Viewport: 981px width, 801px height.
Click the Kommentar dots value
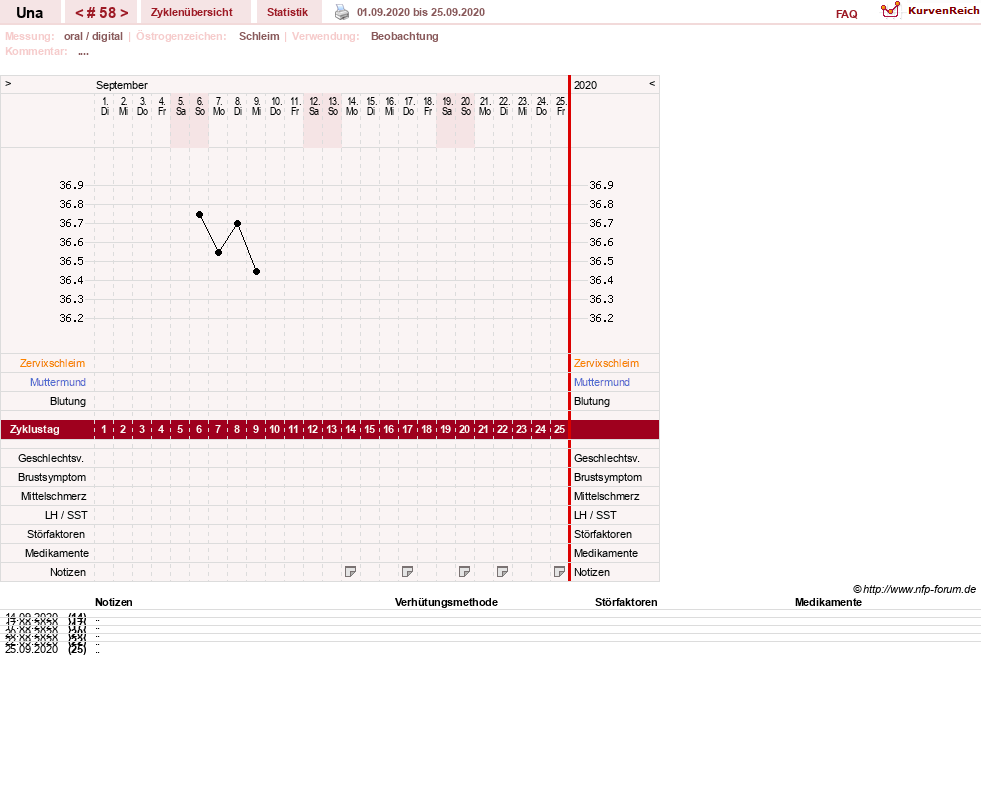(83, 52)
